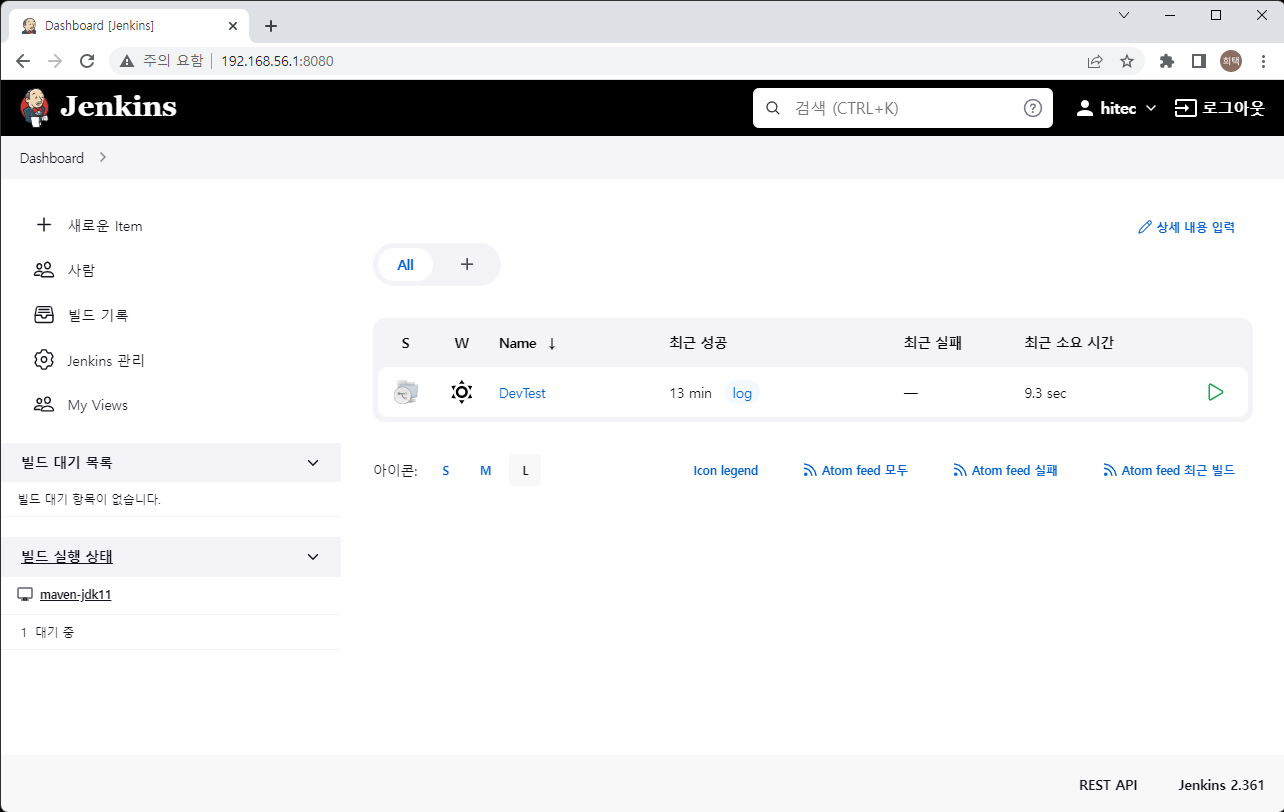
Task: Click the pencil icon for 상세 내용 입력
Action: tap(1145, 227)
